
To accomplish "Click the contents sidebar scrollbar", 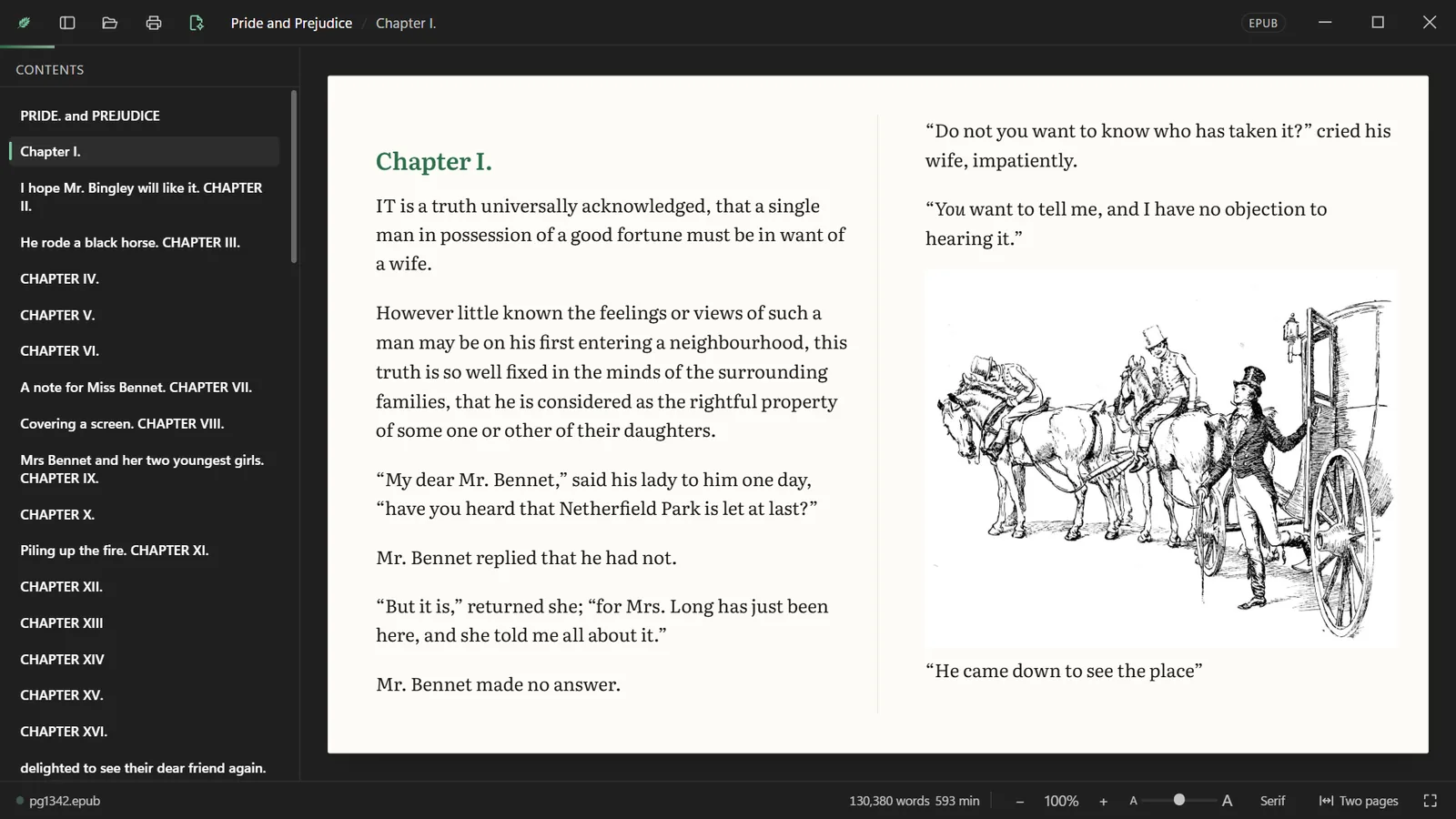I will point(294,177).
